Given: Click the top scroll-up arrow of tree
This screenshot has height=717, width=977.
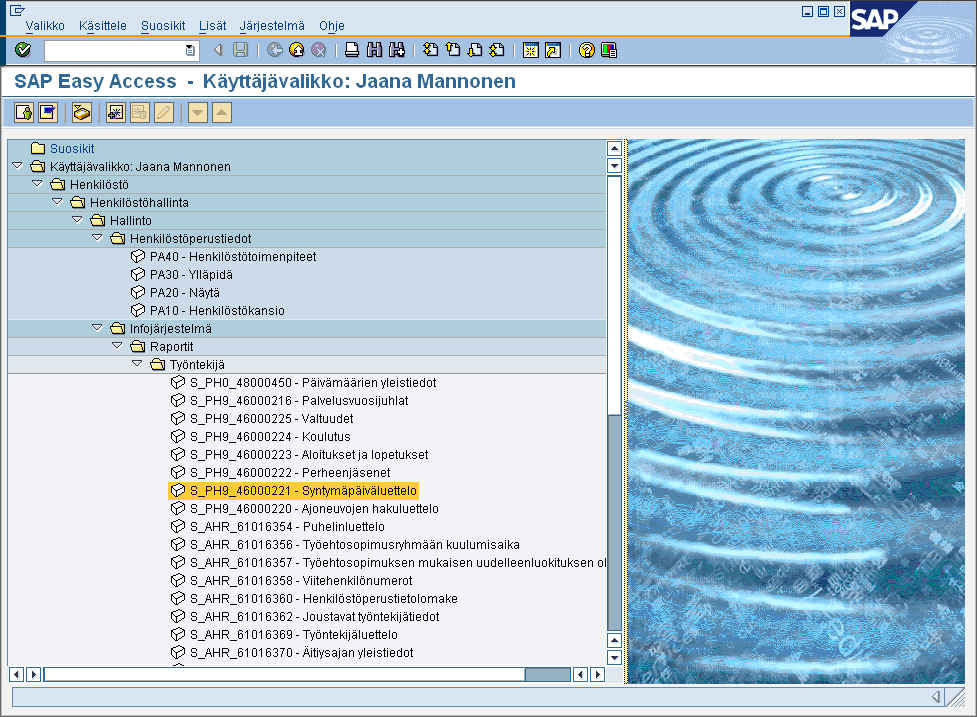Looking at the screenshot, I should [614, 148].
